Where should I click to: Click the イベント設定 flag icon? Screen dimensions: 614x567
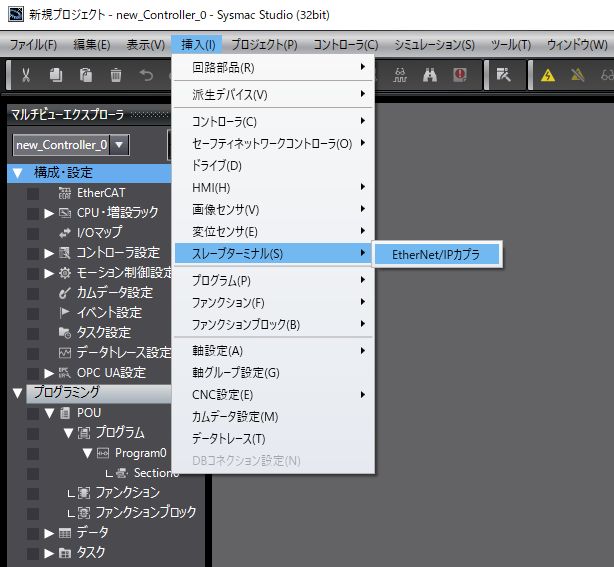(x=65, y=312)
